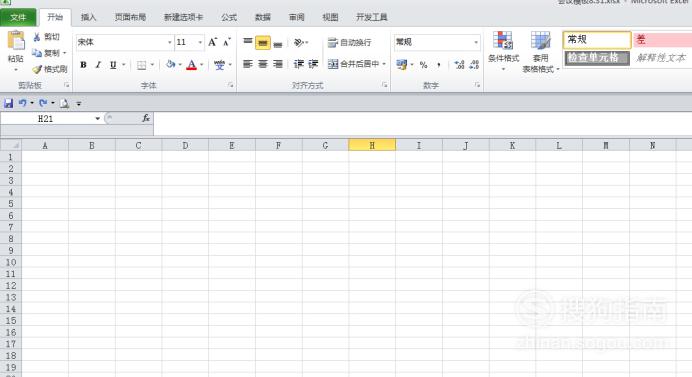Expand Name Box dropdown
Image resolution: width=692 pixels, height=377 pixels.
click(98, 118)
